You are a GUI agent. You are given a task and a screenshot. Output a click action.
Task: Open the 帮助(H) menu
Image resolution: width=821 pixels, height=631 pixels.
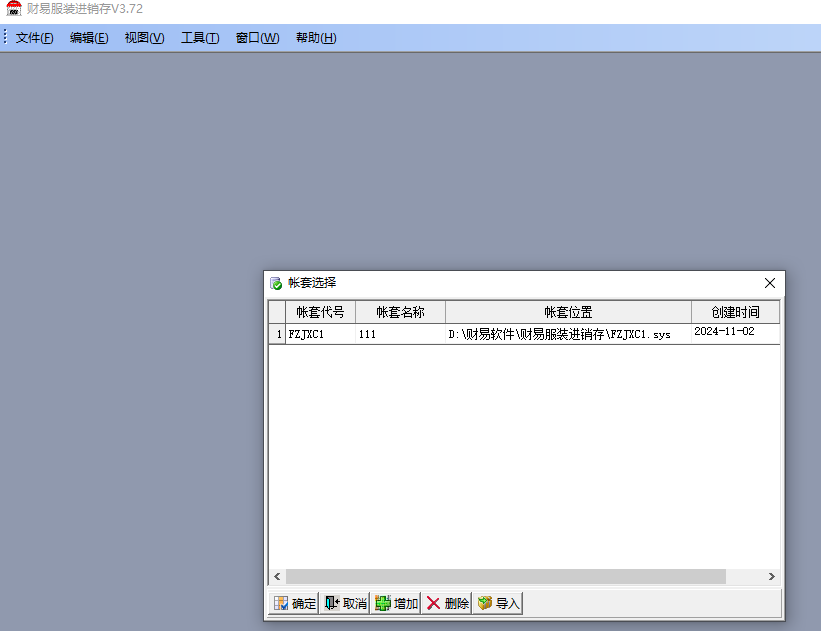tap(316, 38)
